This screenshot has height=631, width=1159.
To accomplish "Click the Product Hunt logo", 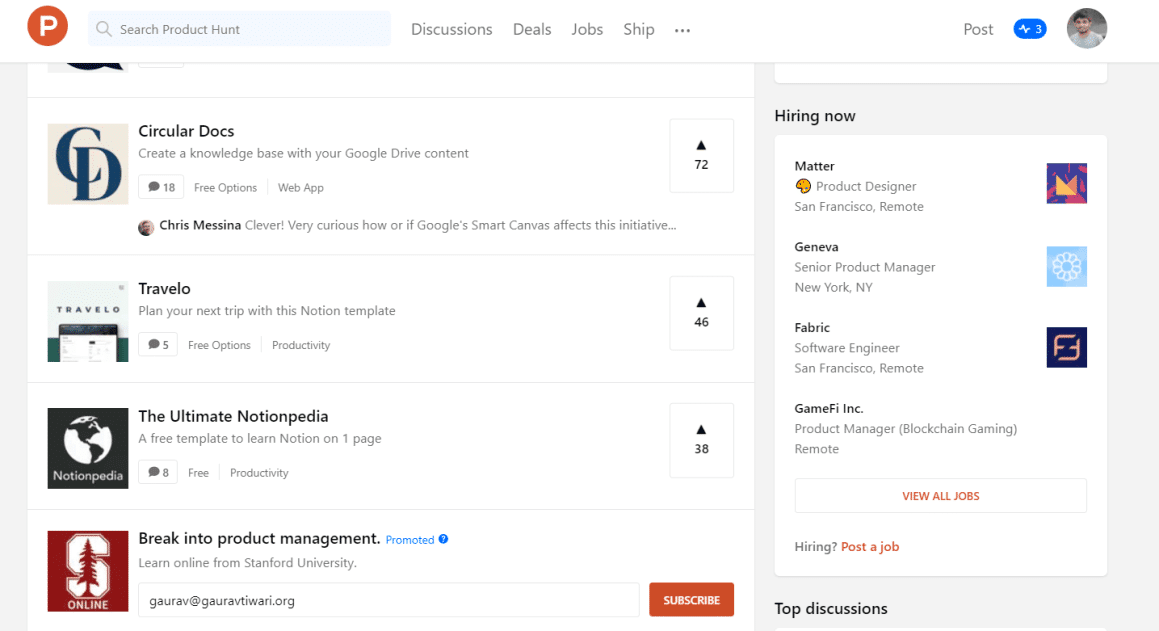I will pos(47,27).
